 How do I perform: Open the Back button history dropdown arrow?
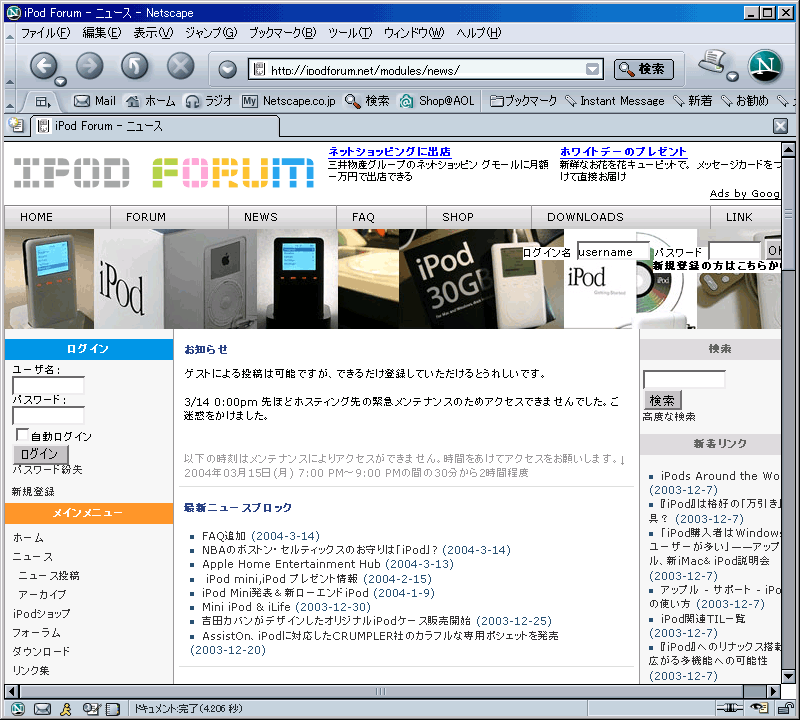pos(60,81)
